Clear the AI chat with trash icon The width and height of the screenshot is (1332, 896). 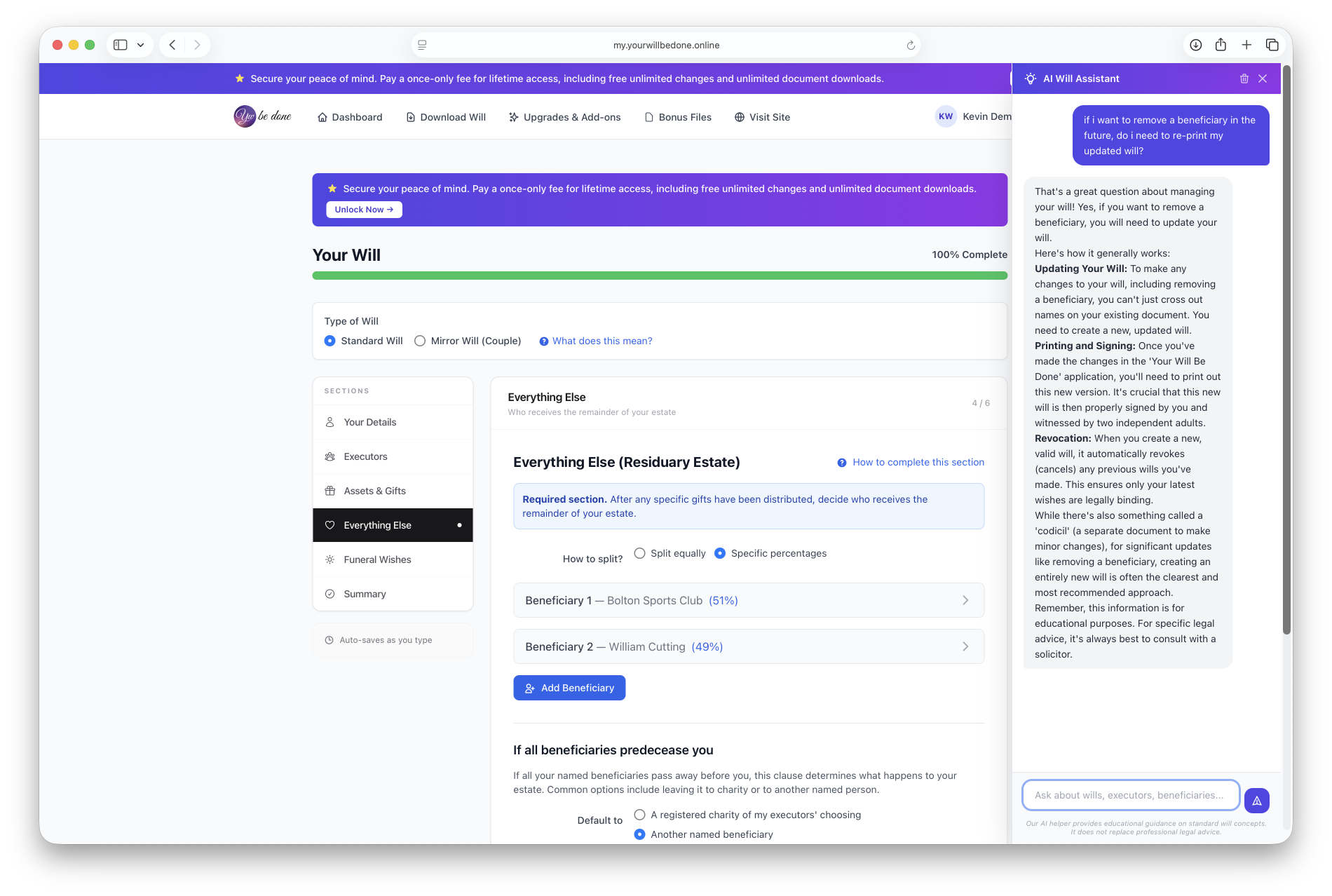click(x=1244, y=79)
